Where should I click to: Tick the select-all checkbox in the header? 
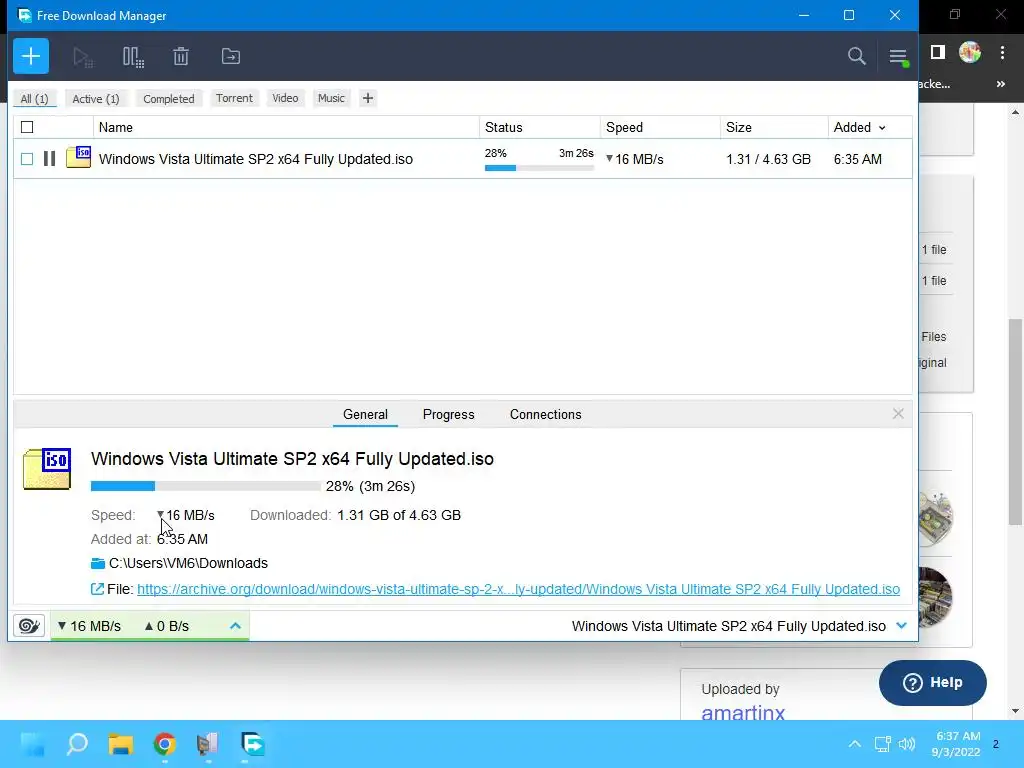(27, 127)
